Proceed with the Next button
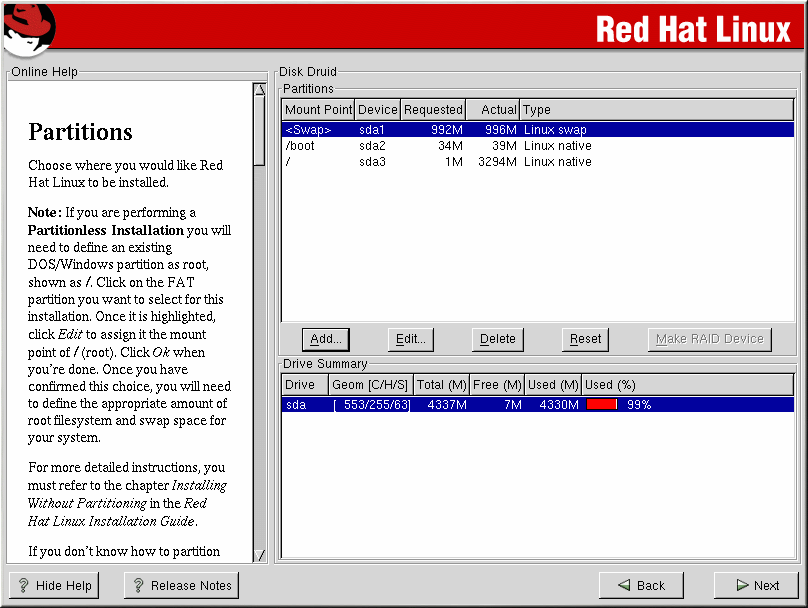The image size is (808, 608). (x=756, y=586)
